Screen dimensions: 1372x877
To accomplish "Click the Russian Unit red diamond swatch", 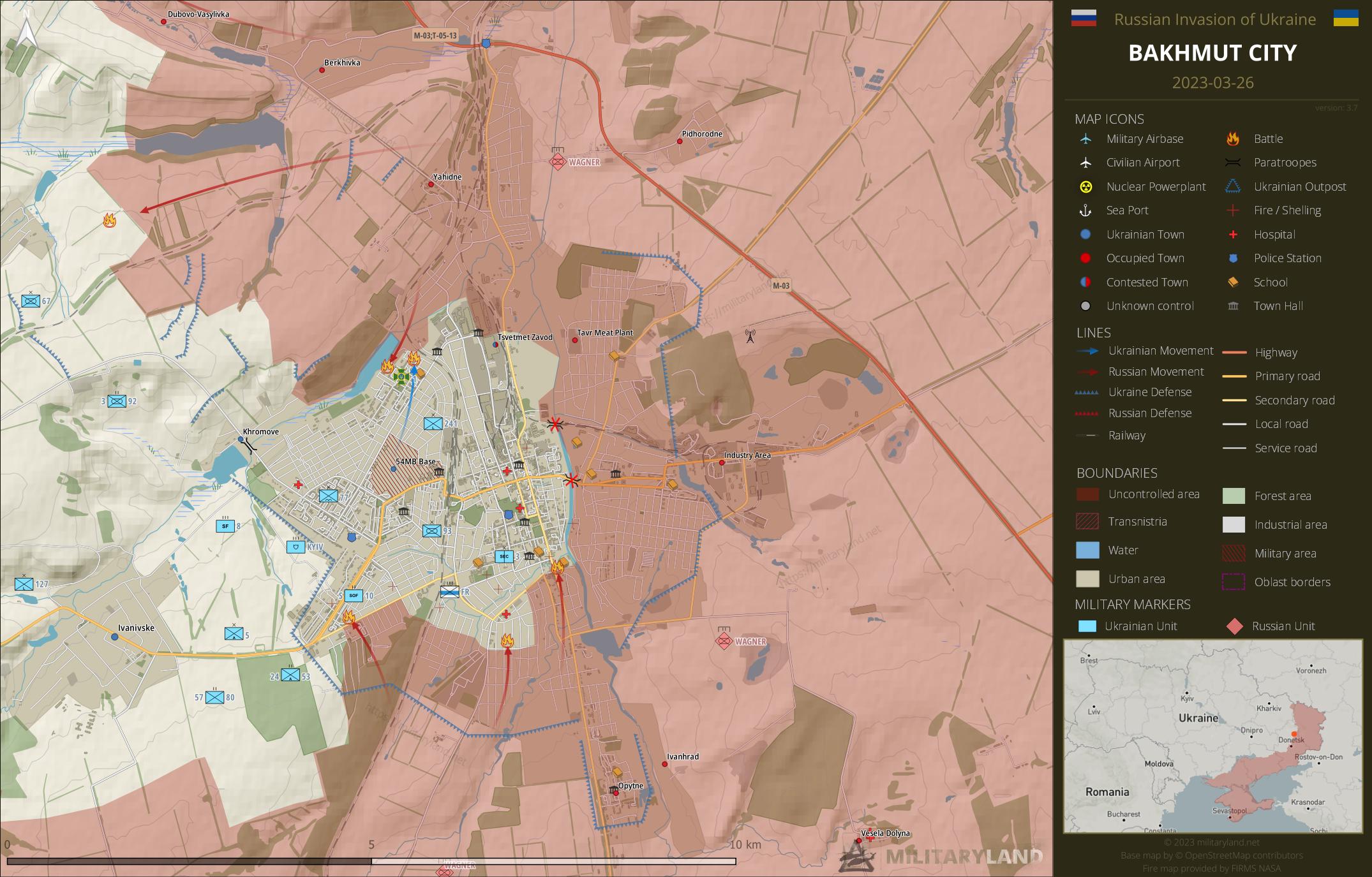I will coord(1235,626).
